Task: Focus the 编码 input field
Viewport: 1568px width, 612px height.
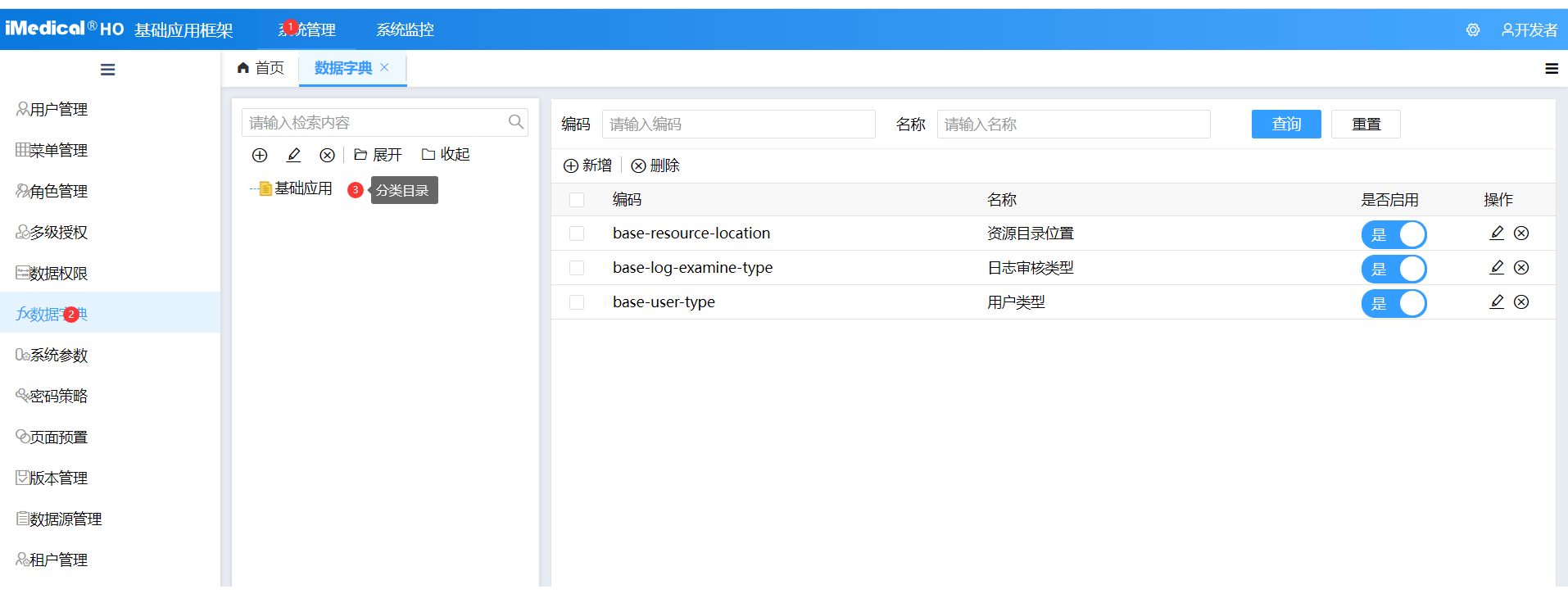Action: click(738, 124)
